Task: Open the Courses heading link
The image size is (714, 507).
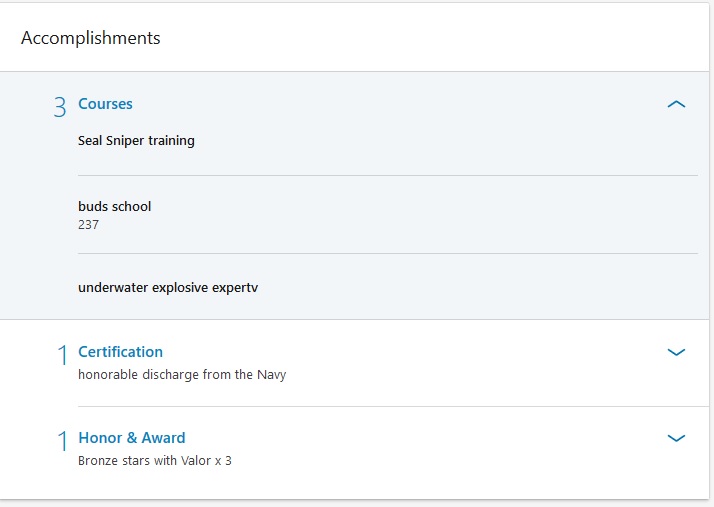Action: pos(105,104)
